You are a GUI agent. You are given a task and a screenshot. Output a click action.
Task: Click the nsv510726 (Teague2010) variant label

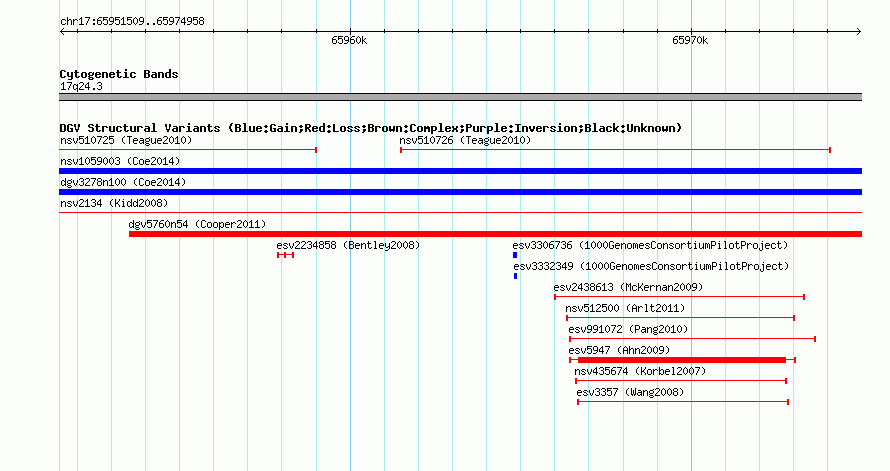(x=465, y=140)
